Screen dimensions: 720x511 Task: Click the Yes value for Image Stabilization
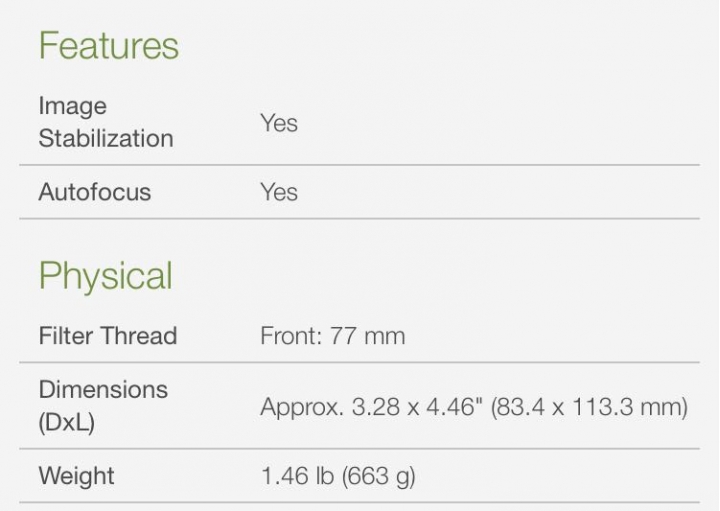click(279, 123)
